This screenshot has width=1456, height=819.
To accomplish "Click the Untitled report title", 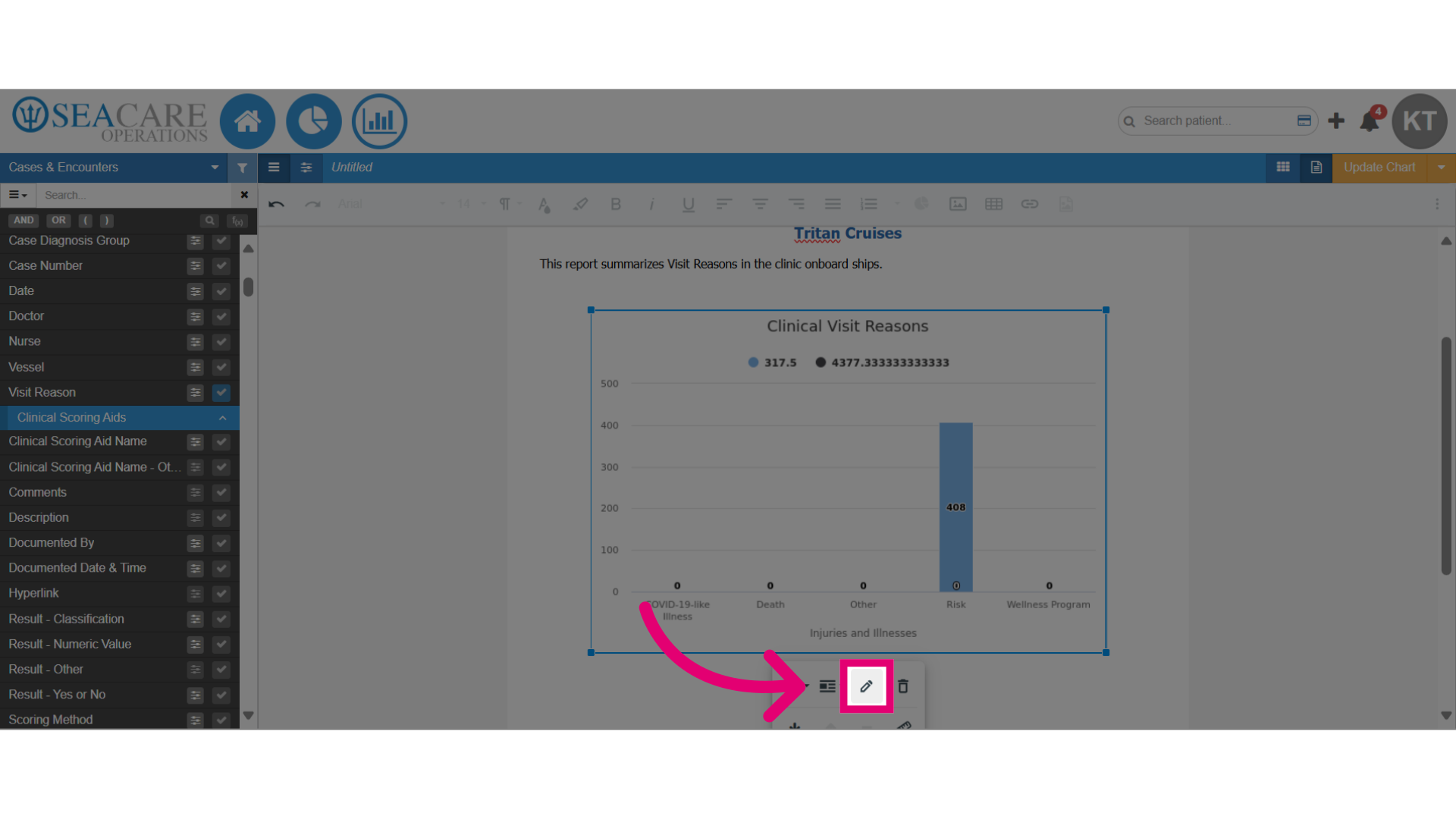I will 352,168.
